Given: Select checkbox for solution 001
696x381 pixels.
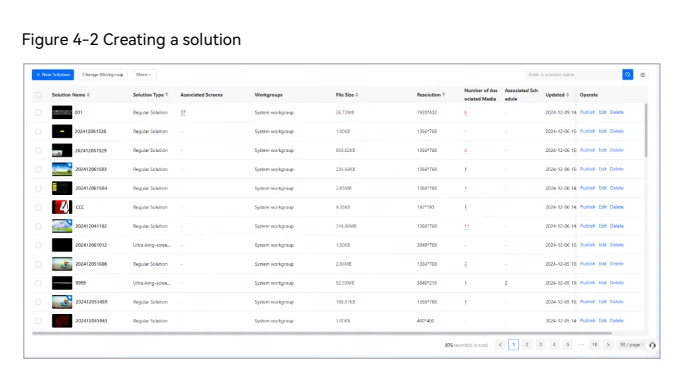Looking at the screenshot, I should (38, 113).
